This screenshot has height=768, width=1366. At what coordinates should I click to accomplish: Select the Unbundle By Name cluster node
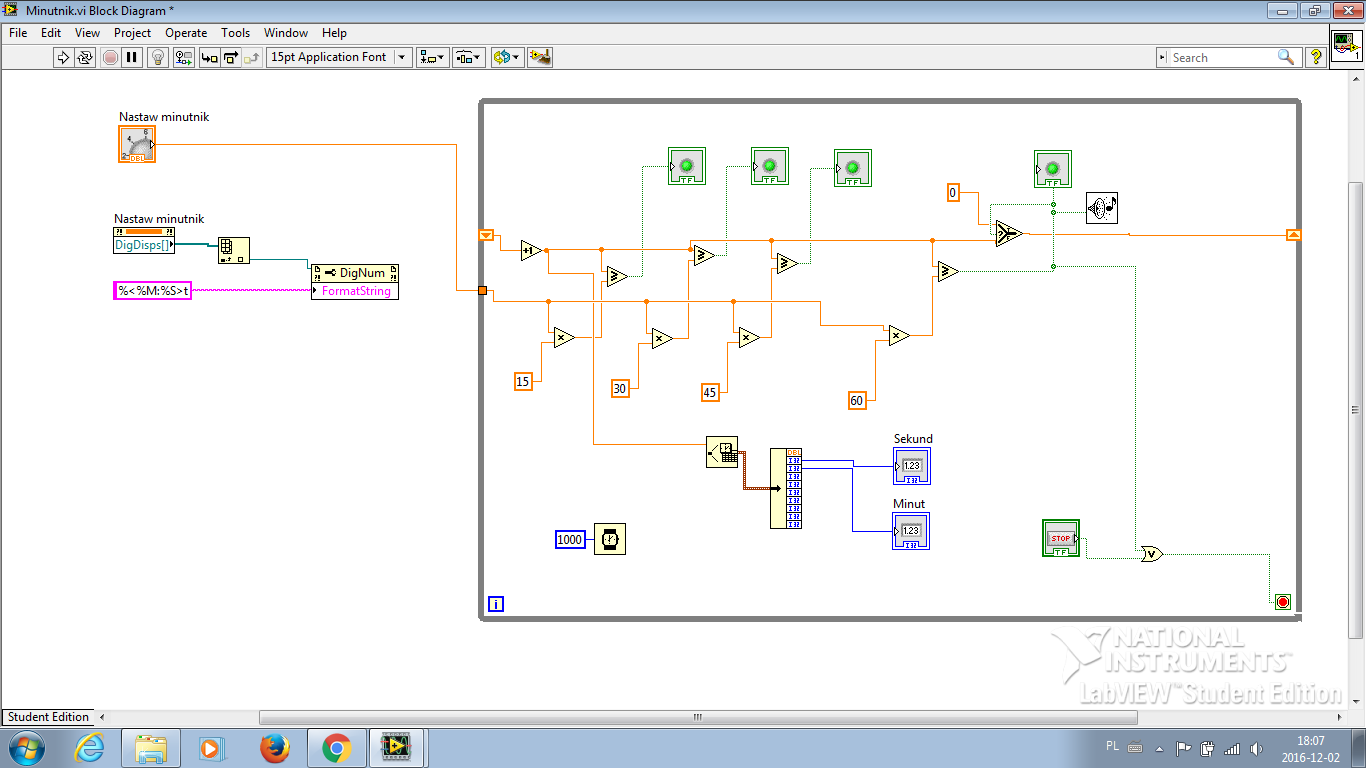[x=786, y=488]
